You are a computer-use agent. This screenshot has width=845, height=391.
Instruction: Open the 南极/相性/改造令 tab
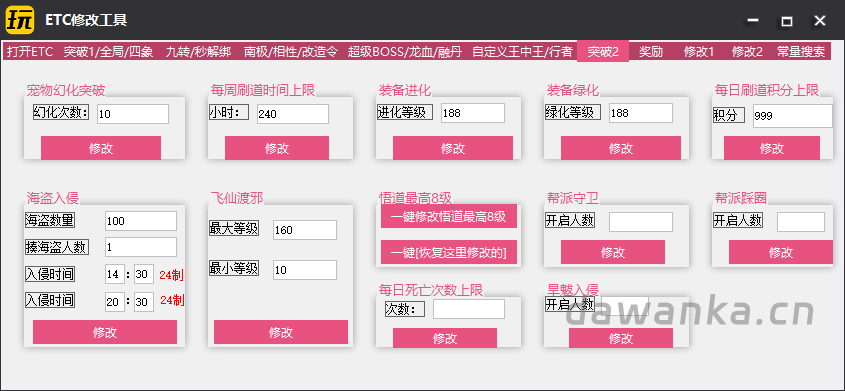point(291,52)
